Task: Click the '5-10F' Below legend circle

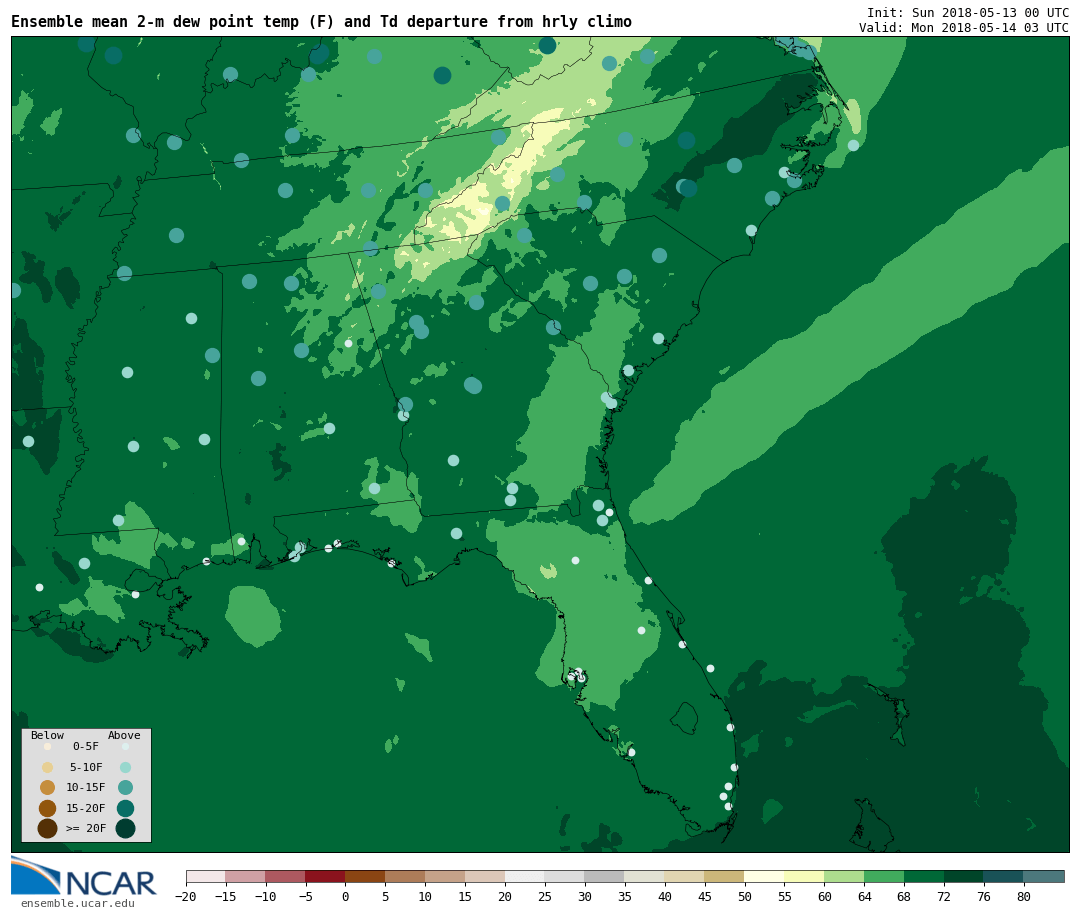Action: point(47,767)
